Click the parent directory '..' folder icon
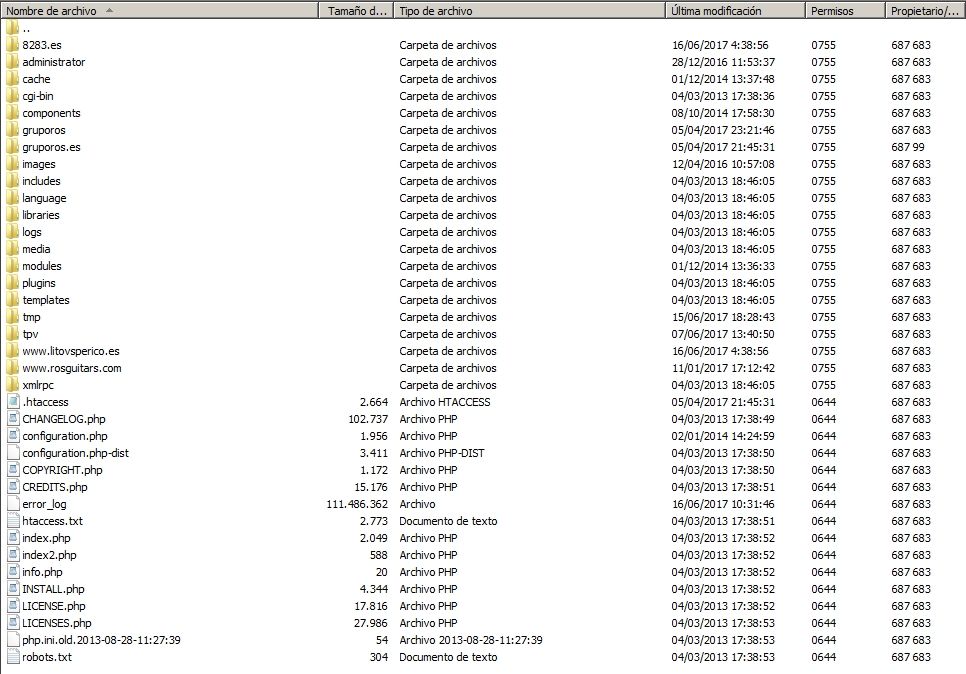966x674 pixels. (12, 28)
